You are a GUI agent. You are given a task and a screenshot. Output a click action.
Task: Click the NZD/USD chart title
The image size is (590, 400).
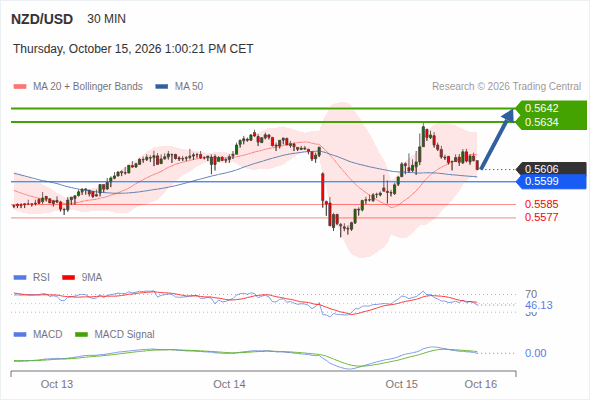(42, 19)
